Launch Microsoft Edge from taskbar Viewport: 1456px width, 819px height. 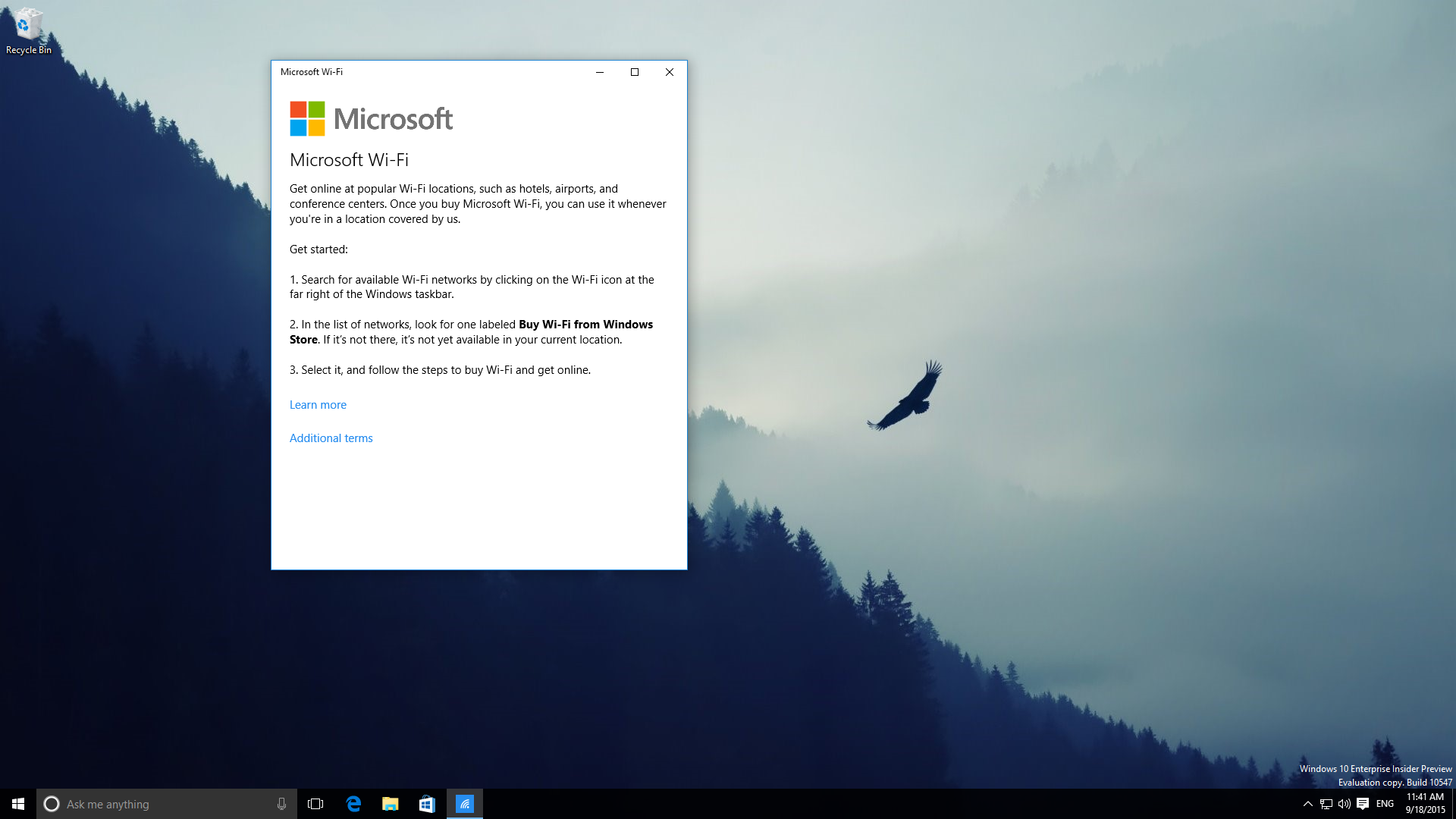[x=353, y=804]
